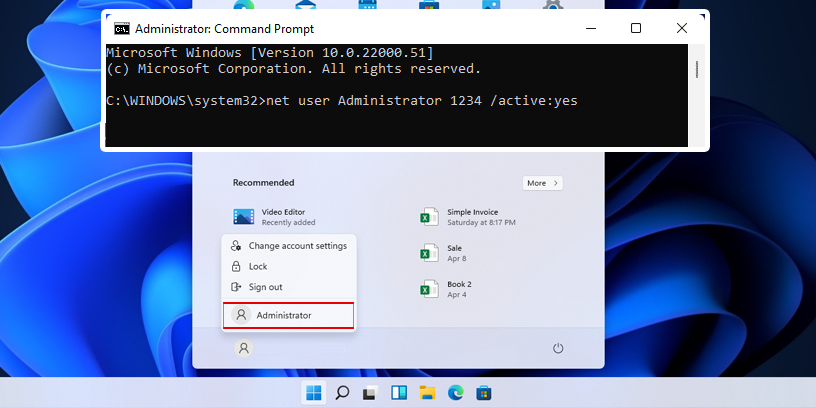Minimize the Command Prompt window
This screenshot has width=816, height=408.
591,28
